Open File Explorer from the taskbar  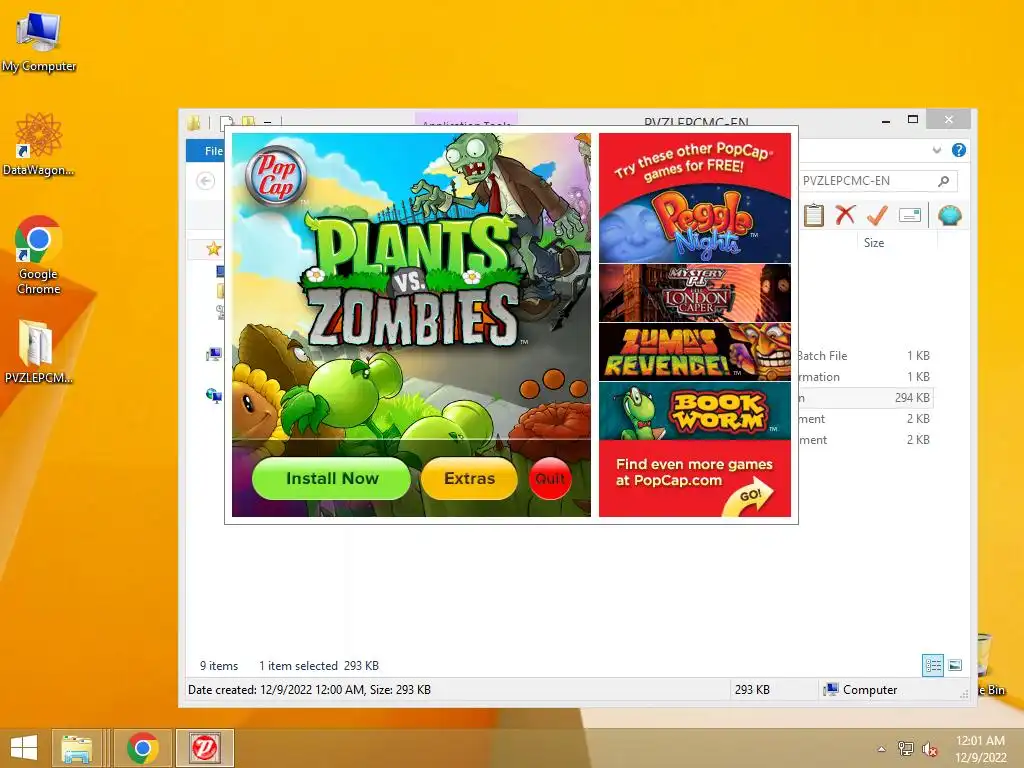click(x=77, y=748)
